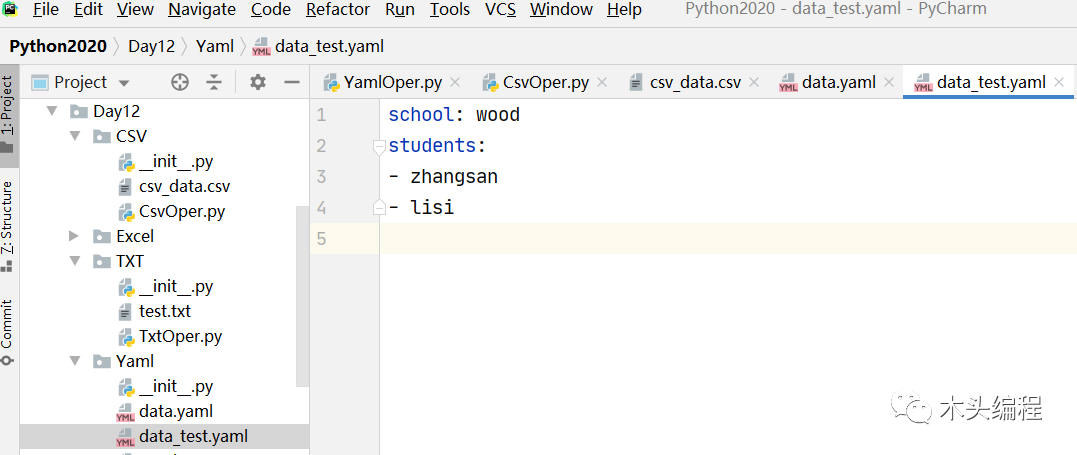Close the csv_data.csv editor tab
Screen dimensions: 1077x455
coord(753,83)
